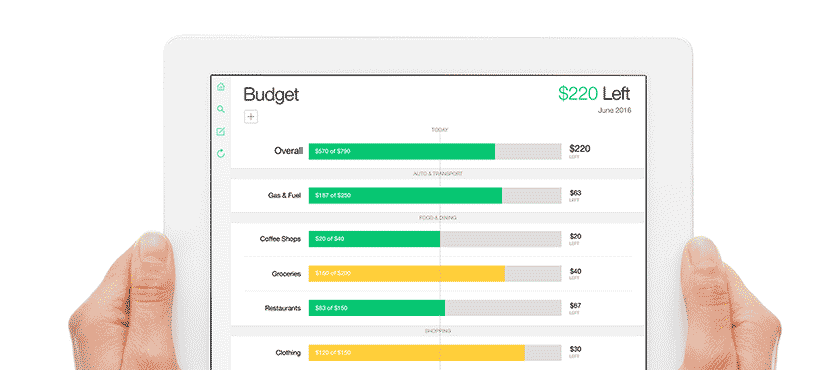Click the '$220' left amount in Overall row

point(579,149)
